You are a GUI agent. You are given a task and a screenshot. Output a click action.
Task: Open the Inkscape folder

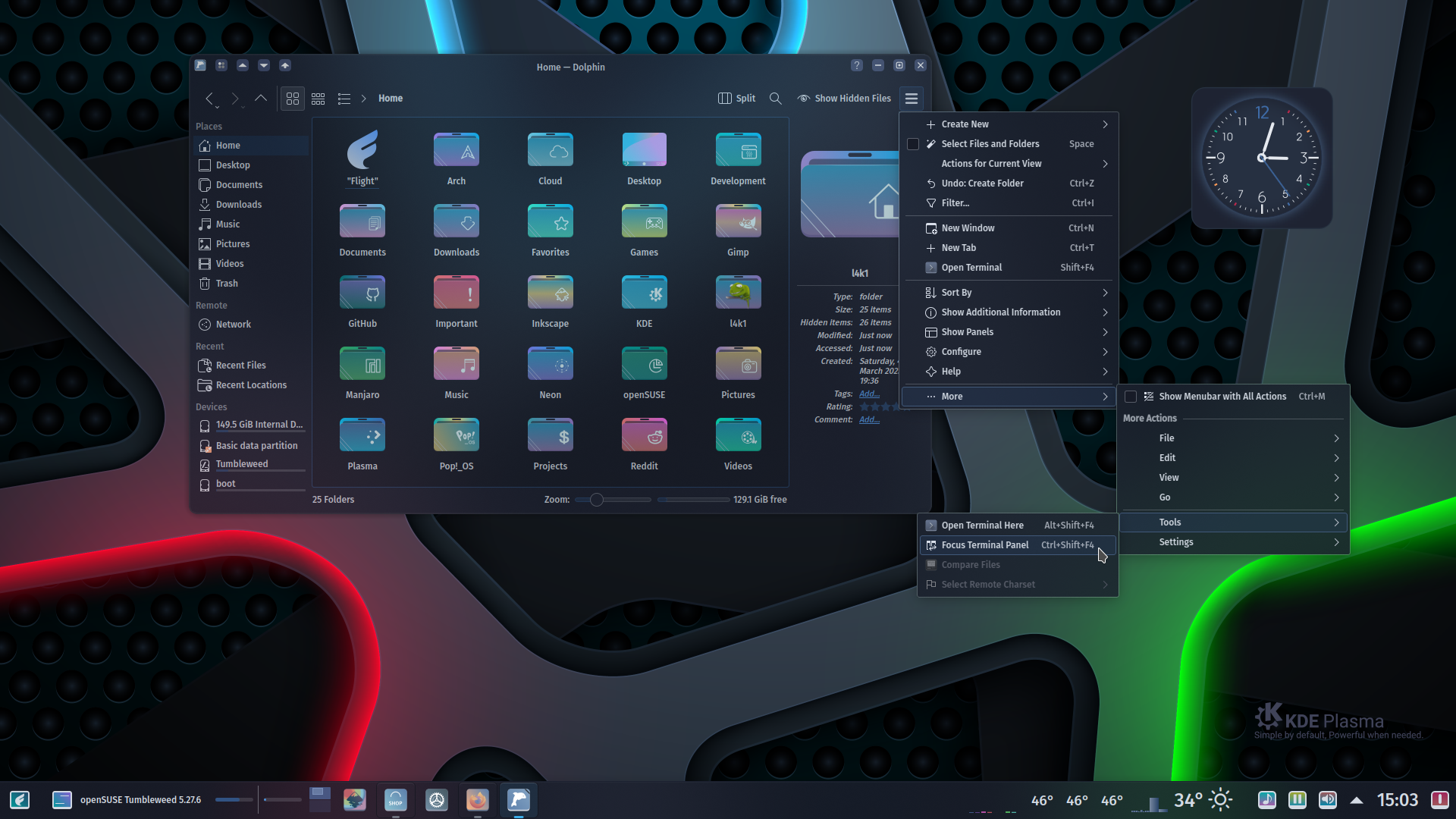[551, 302]
